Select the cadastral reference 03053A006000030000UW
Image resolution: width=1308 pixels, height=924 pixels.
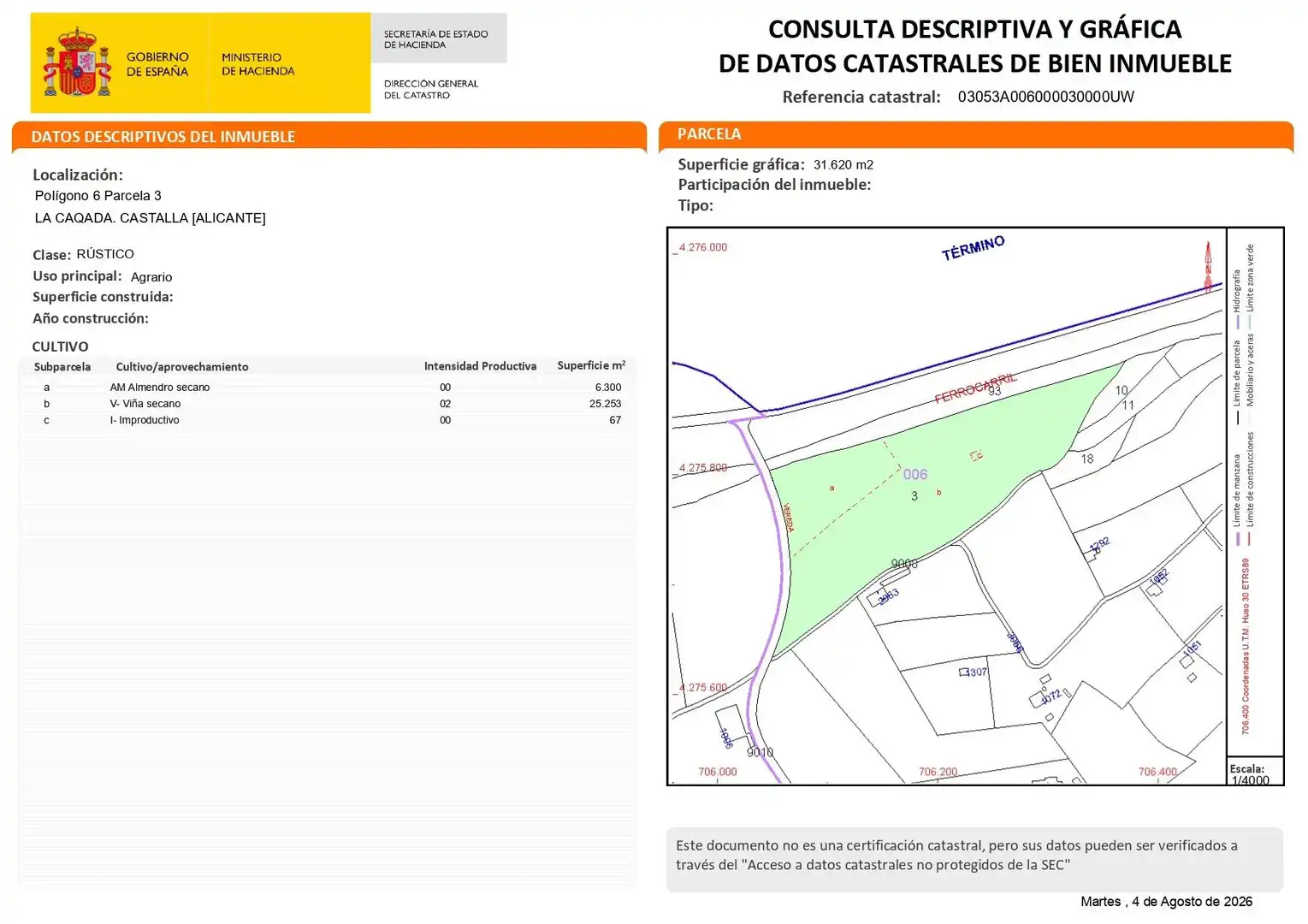1045,97
